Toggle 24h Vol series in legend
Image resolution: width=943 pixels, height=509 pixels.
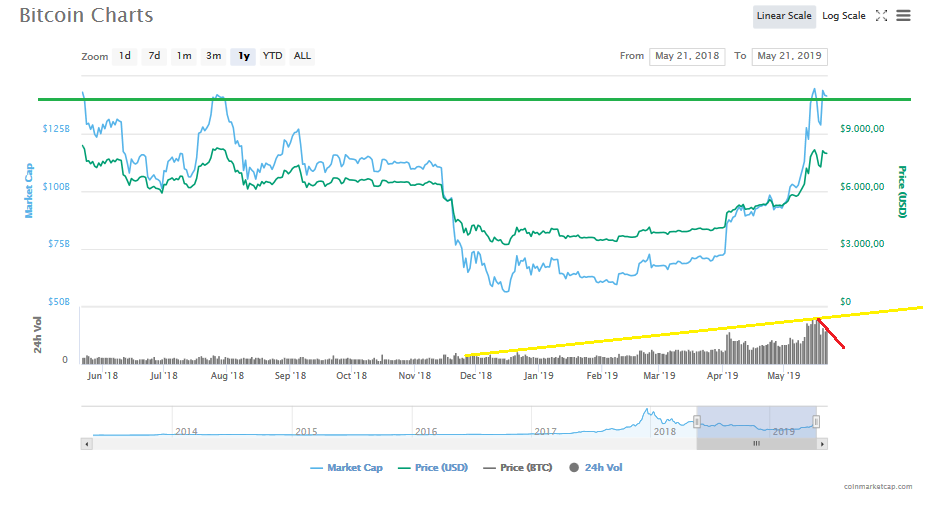click(596, 467)
